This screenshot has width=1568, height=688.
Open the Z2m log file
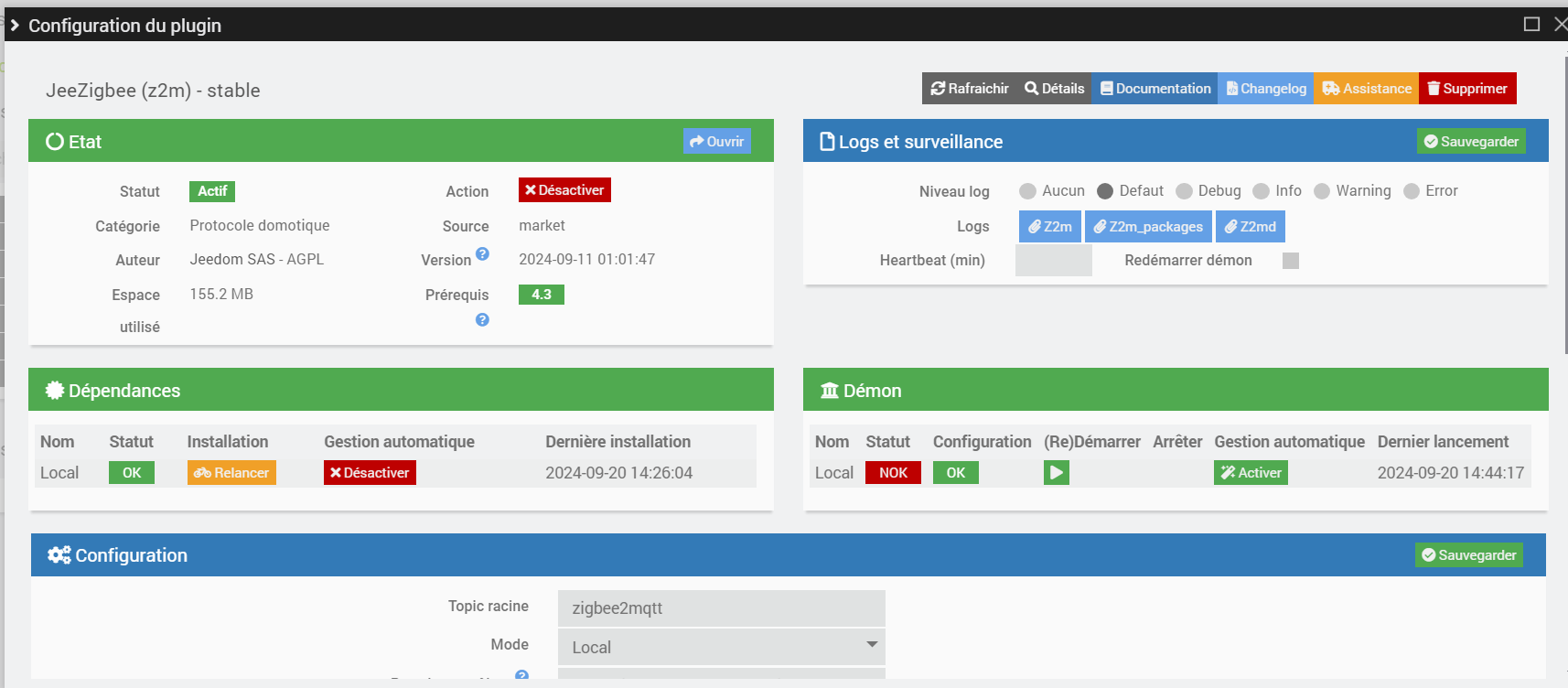pos(1050,227)
